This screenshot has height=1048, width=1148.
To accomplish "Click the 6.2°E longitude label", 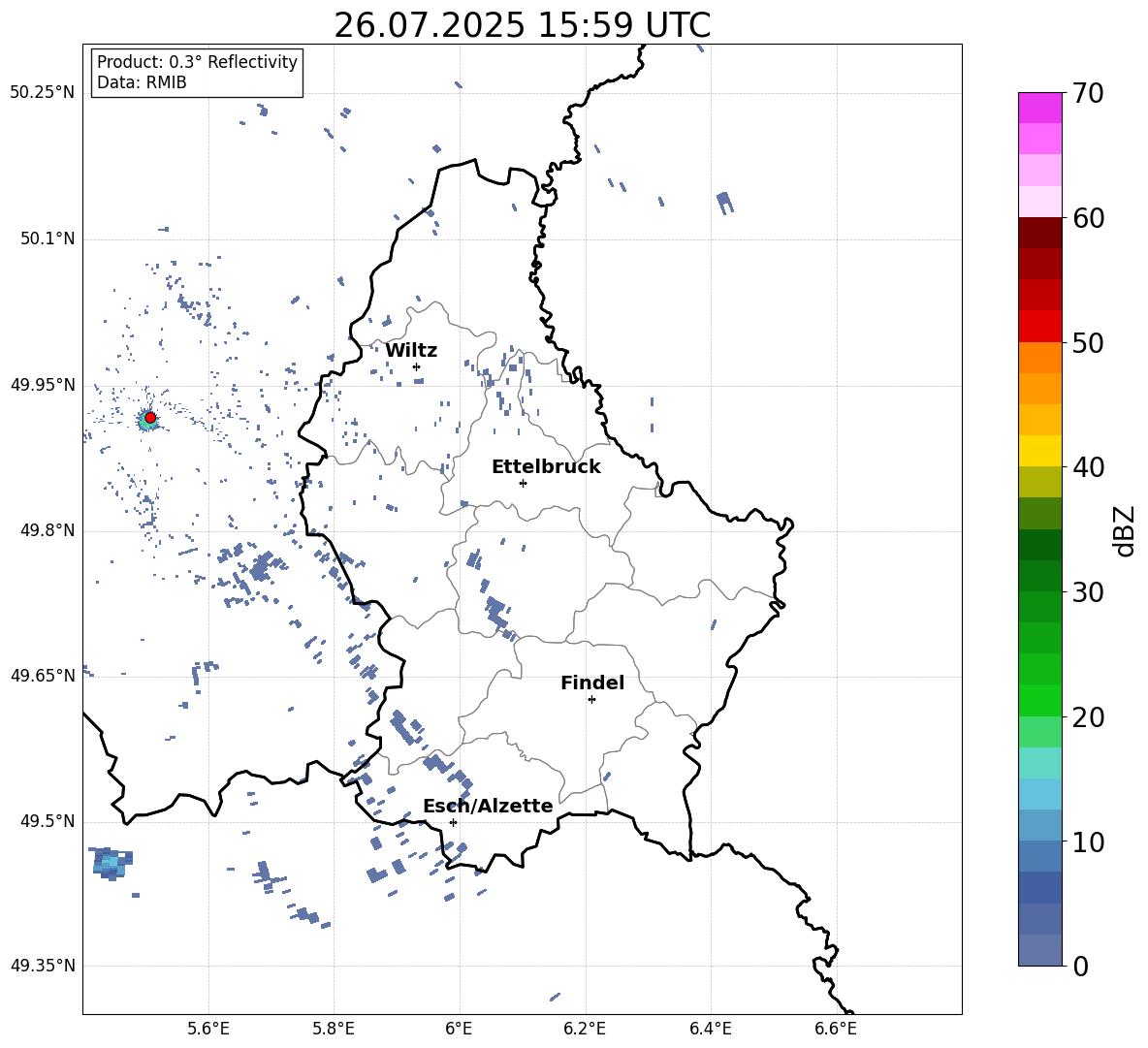I will tap(585, 1029).
